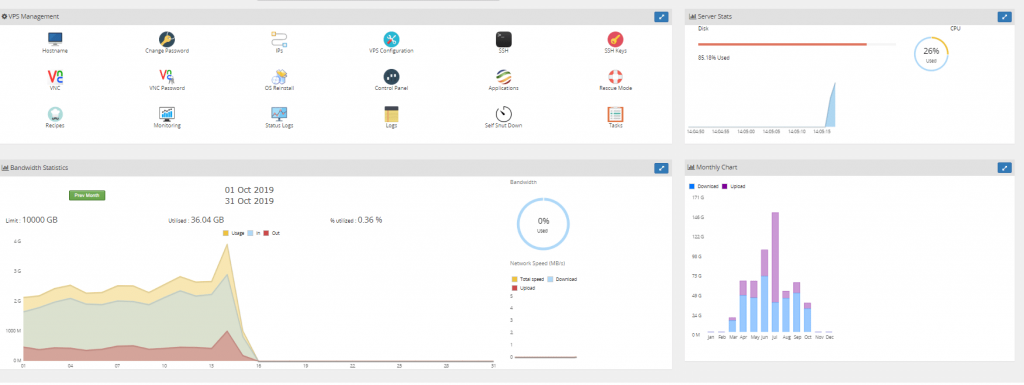Expand the VPS Management panel
The width and height of the screenshot is (1024, 385).
click(x=661, y=17)
